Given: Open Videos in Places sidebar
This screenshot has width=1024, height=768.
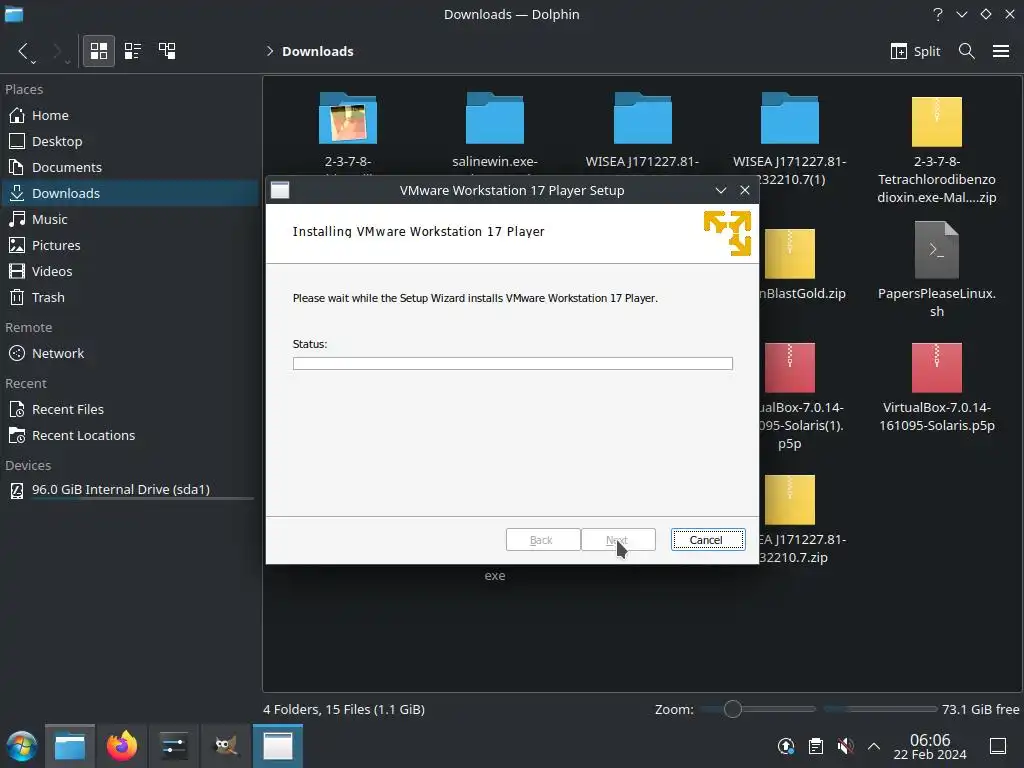Looking at the screenshot, I should [131, 271].
